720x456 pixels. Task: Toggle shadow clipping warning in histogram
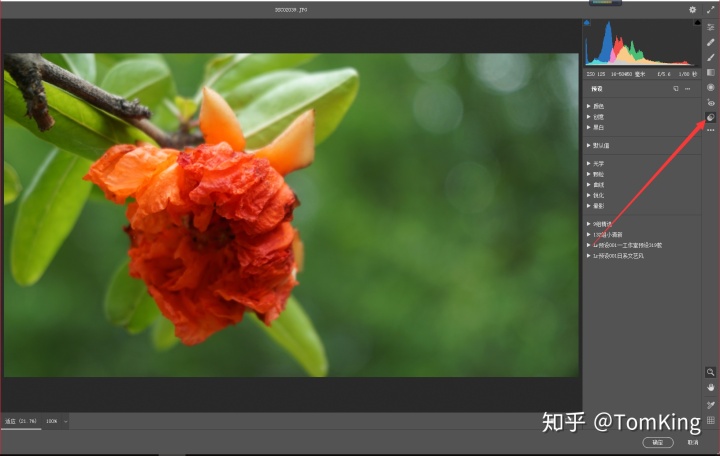(x=587, y=23)
